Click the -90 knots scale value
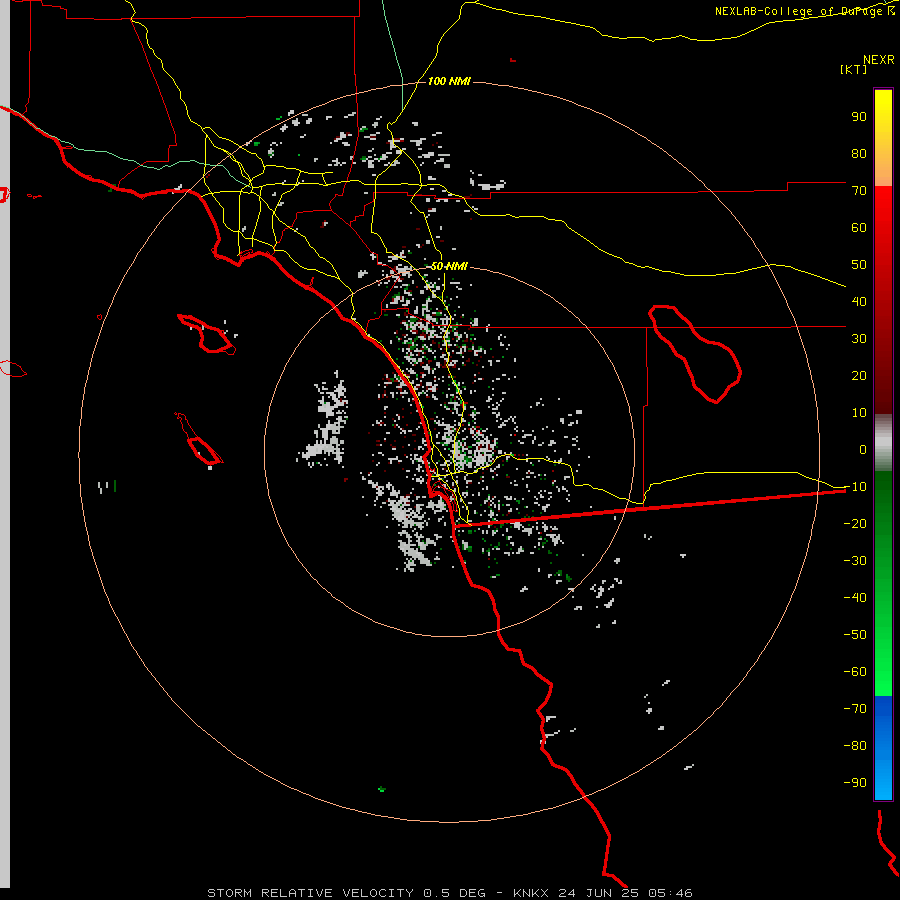The width and height of the screenshot is (900, 900). (x=855, y=783)
